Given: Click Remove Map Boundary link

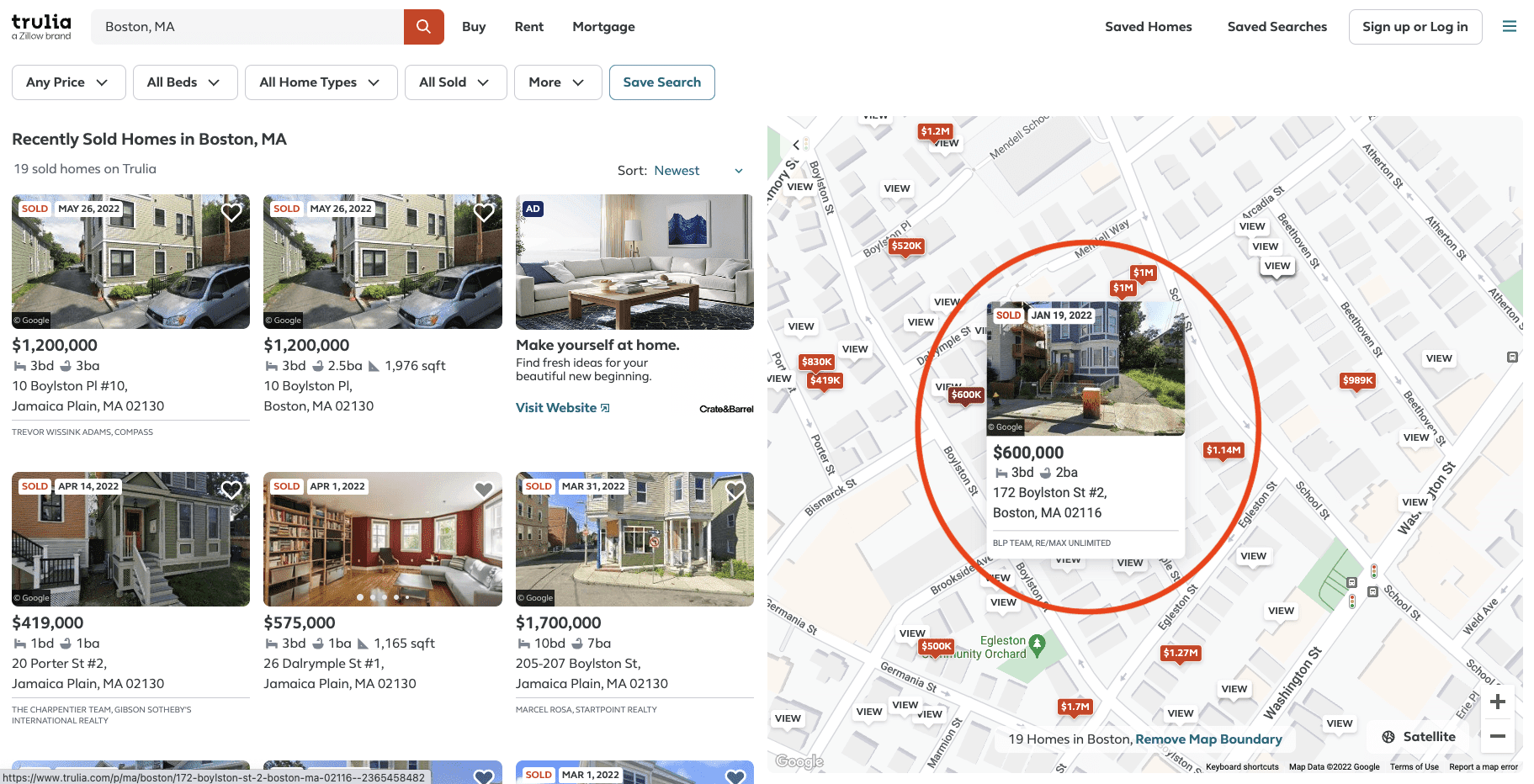Looking at the screenshot, I should (1208, 739).
